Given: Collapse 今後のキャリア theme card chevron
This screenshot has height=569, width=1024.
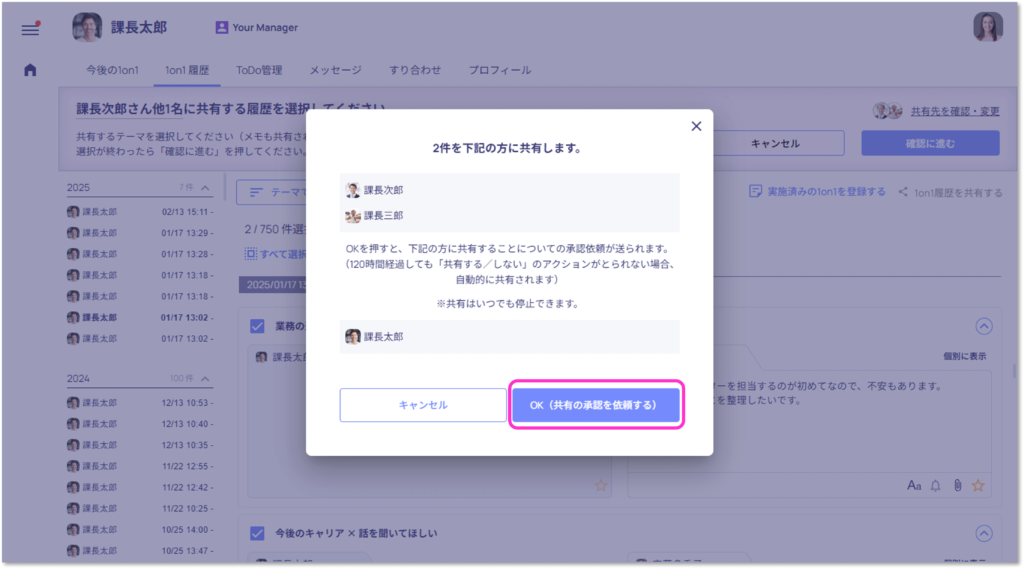Looking at the screenshot, I should [984, 533].
